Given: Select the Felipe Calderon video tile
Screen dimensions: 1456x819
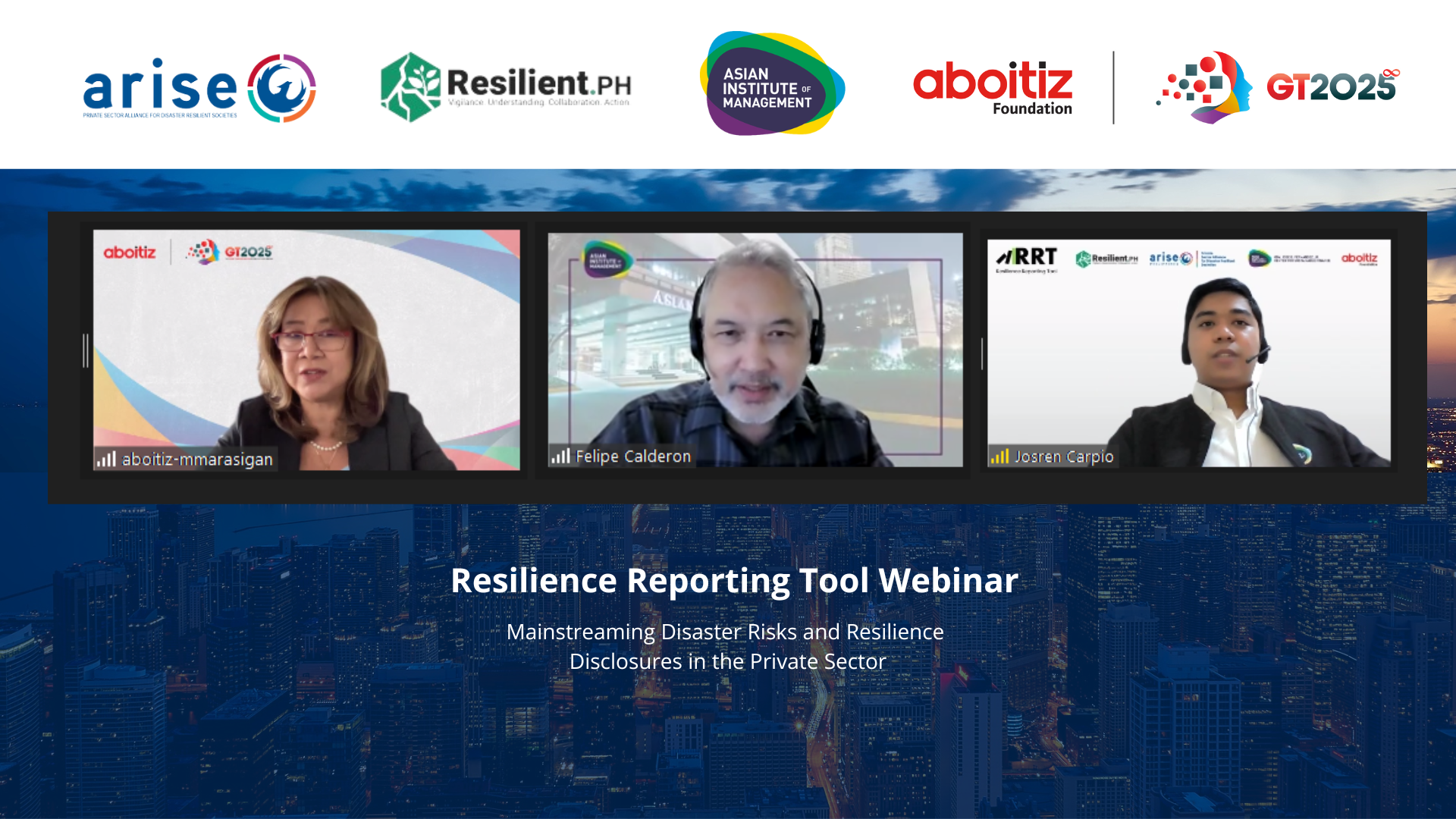Looking at the screenshot, I should coord(755,350).
